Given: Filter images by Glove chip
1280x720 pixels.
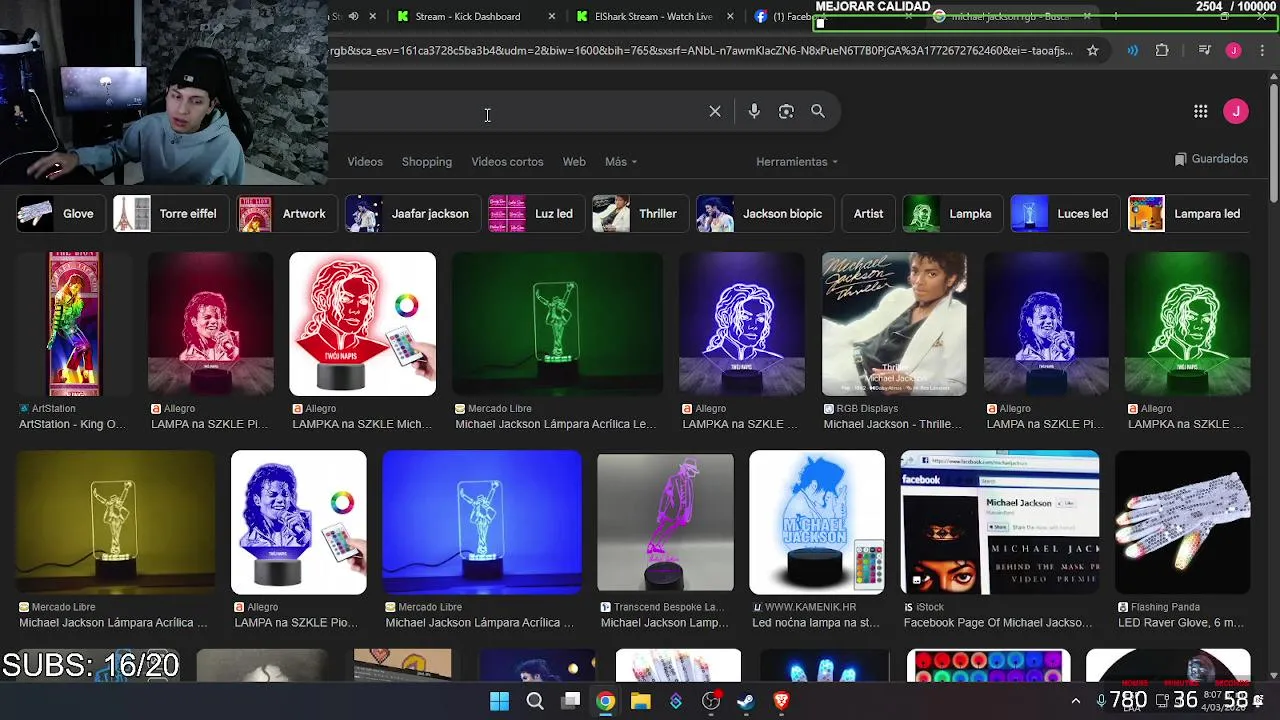Looking at the screenshot, I should pos(60,214).
